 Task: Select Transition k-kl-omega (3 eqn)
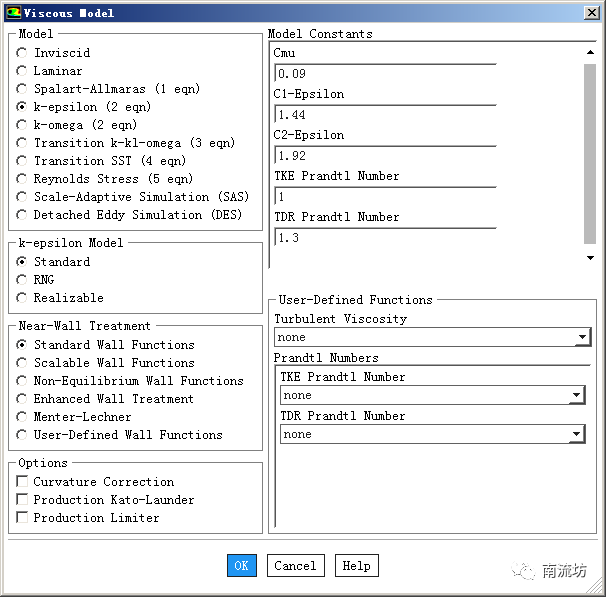[22, 143]
